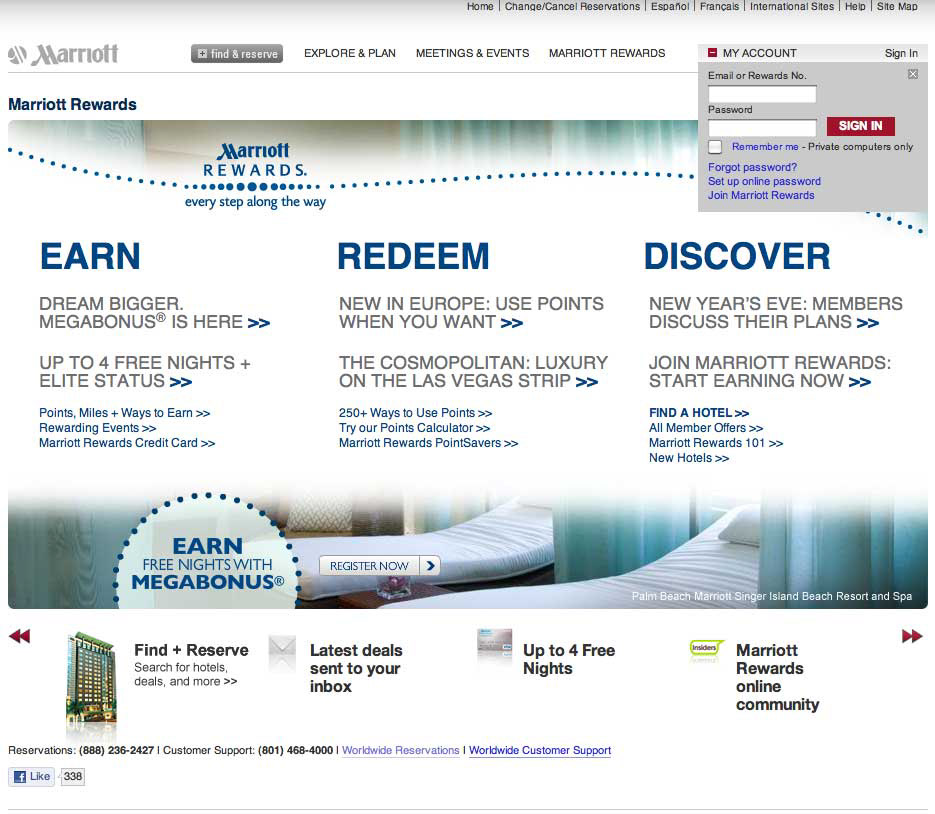935x814 pixels.
Task: Click the Marriott logo
Action: pos(63,55)
